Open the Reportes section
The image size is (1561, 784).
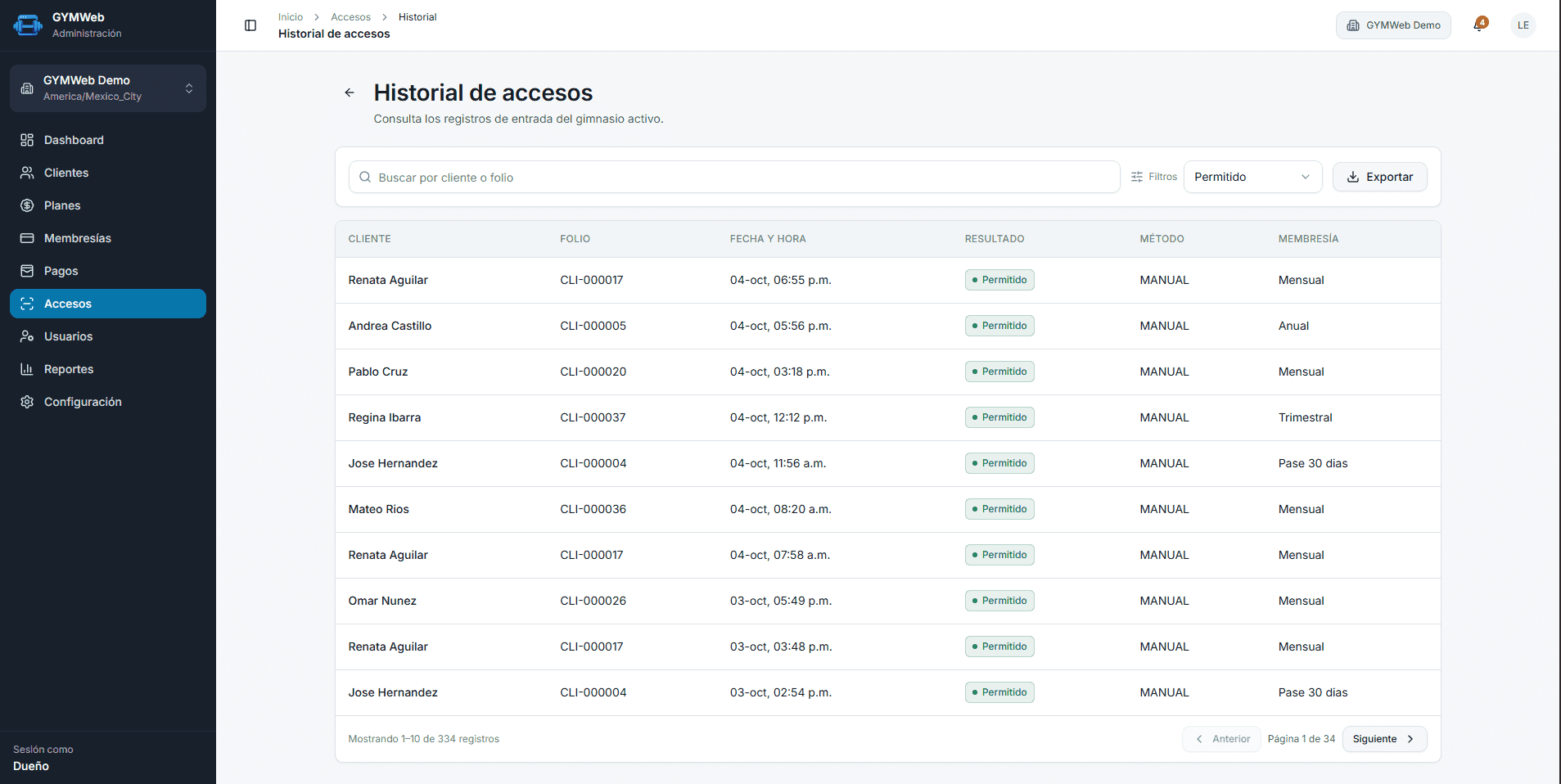[108, 369]
